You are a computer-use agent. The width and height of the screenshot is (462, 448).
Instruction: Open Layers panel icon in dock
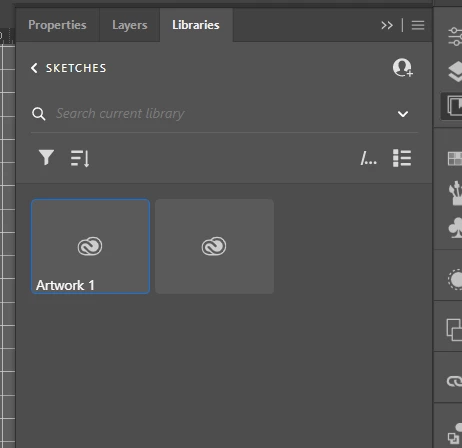[x=455, y=72]
